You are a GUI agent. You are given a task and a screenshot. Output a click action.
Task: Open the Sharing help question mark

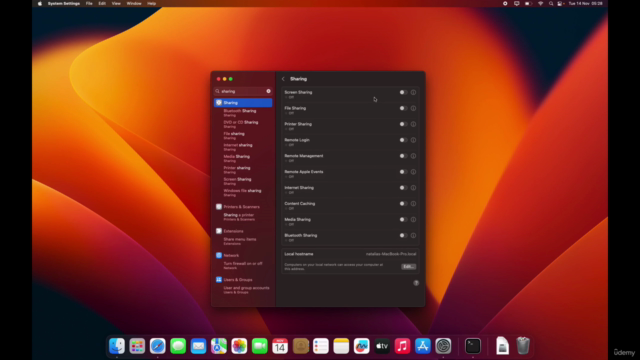tap(416, 283)
